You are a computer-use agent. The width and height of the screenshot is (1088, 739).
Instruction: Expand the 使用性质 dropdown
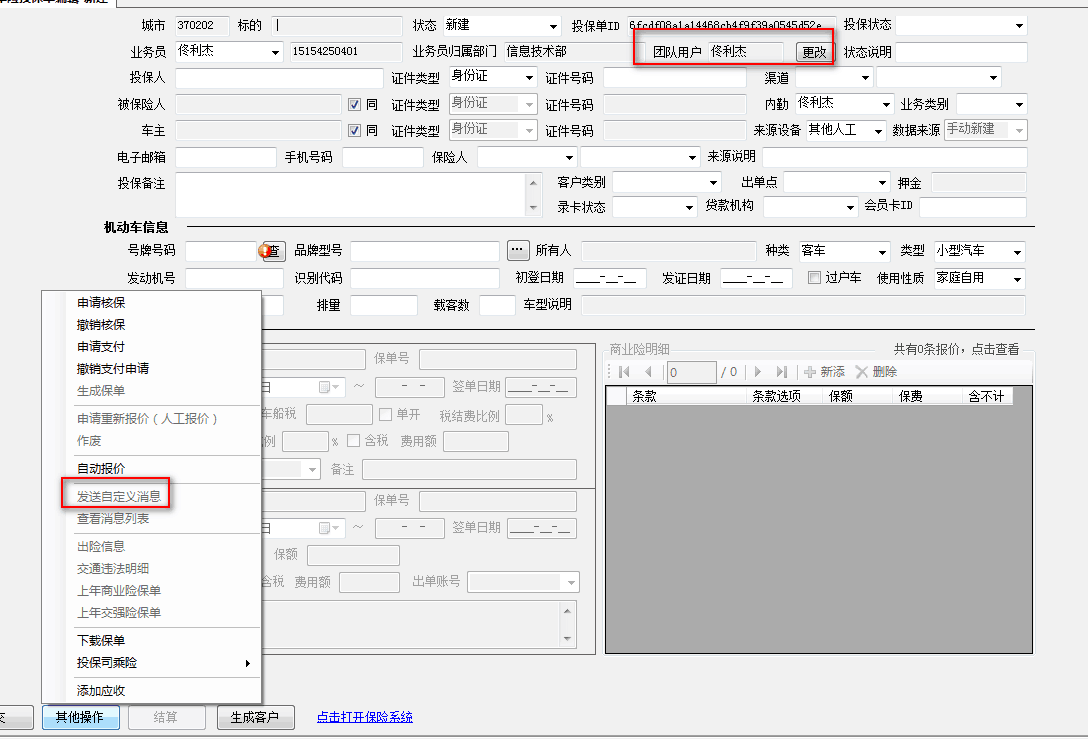pos(1017,279)
